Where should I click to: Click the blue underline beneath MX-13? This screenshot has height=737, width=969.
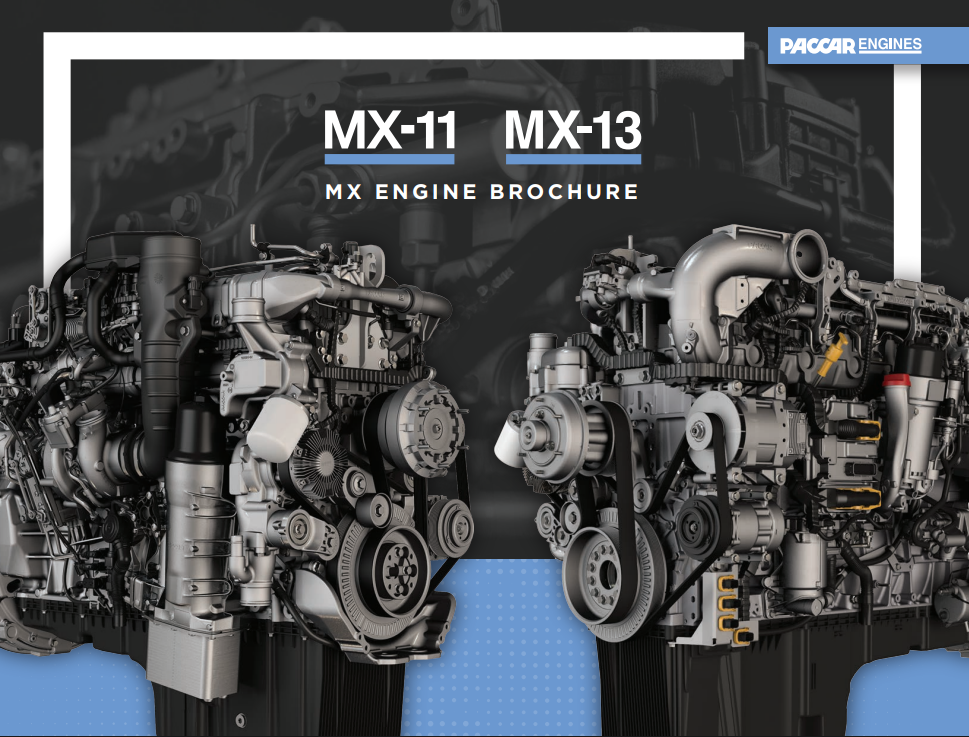point(572,158)
